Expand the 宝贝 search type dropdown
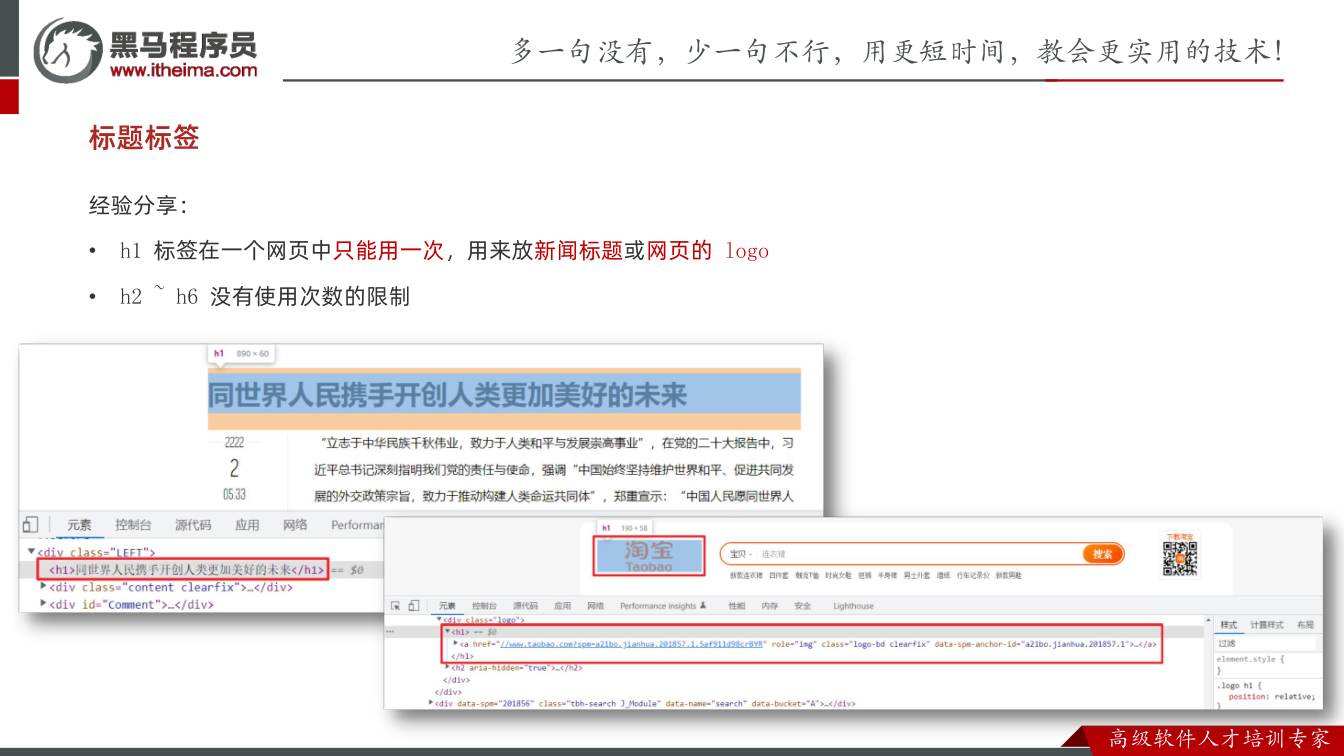This screenshot has width=1344, height=756. [x=740, y=554]
